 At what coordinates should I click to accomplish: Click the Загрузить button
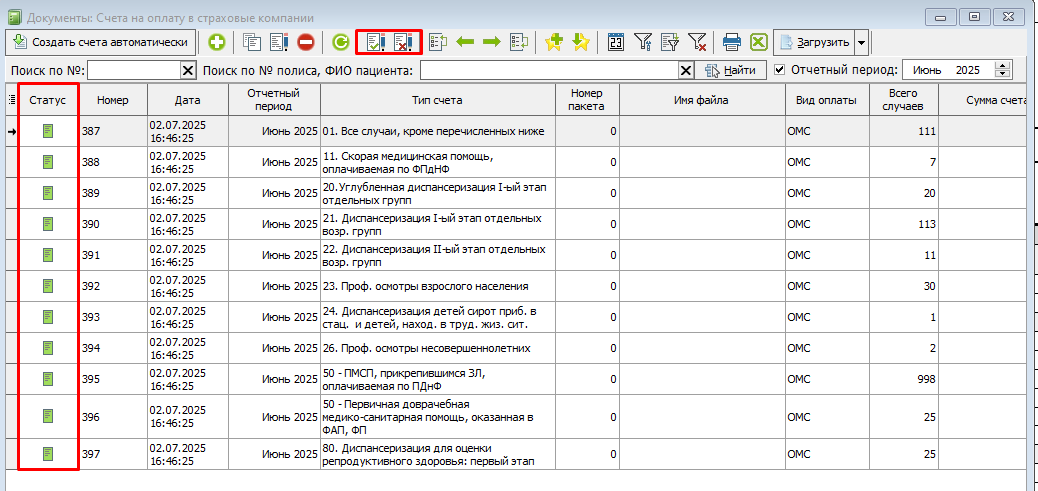[814, 42]
